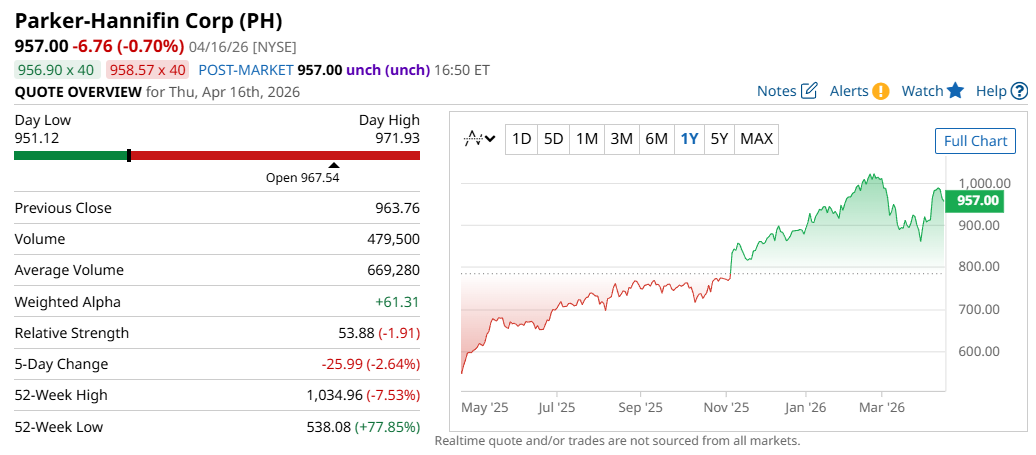Show the MAX chart range
Image resolution: width=1036 pixels, height=455 pixels.
coord(756,139)
